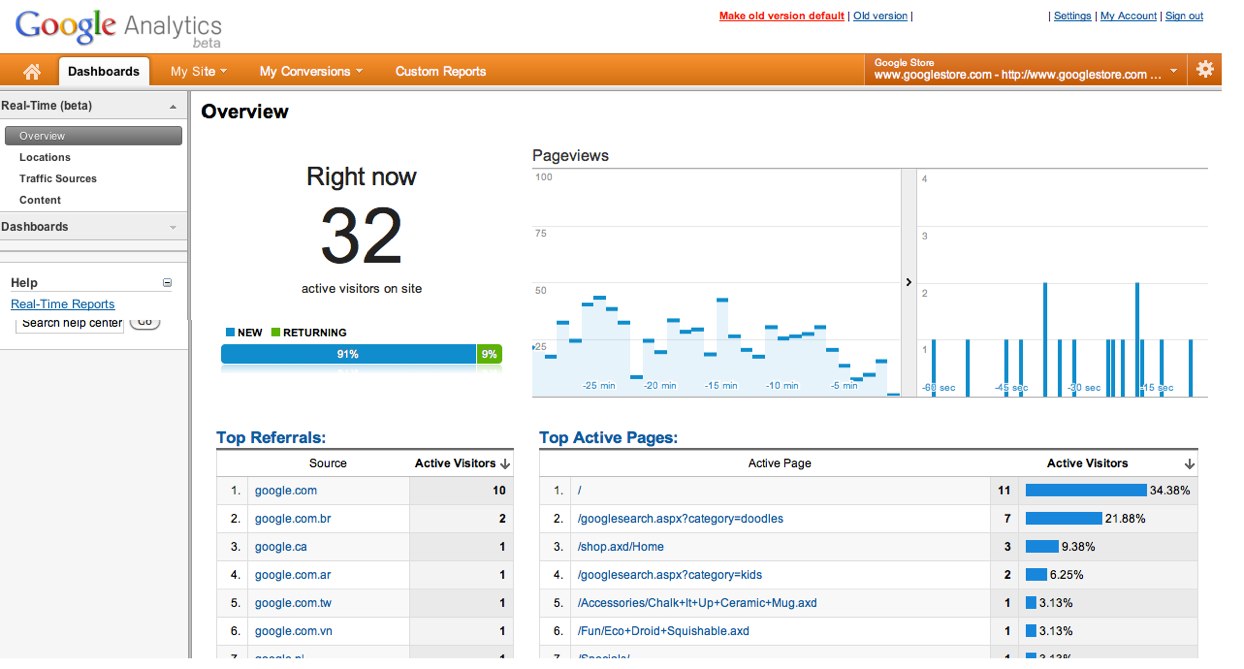Open the Real-Time Reports help link
The width and height of the screenshot is (1244, 669).
point(63,304)
